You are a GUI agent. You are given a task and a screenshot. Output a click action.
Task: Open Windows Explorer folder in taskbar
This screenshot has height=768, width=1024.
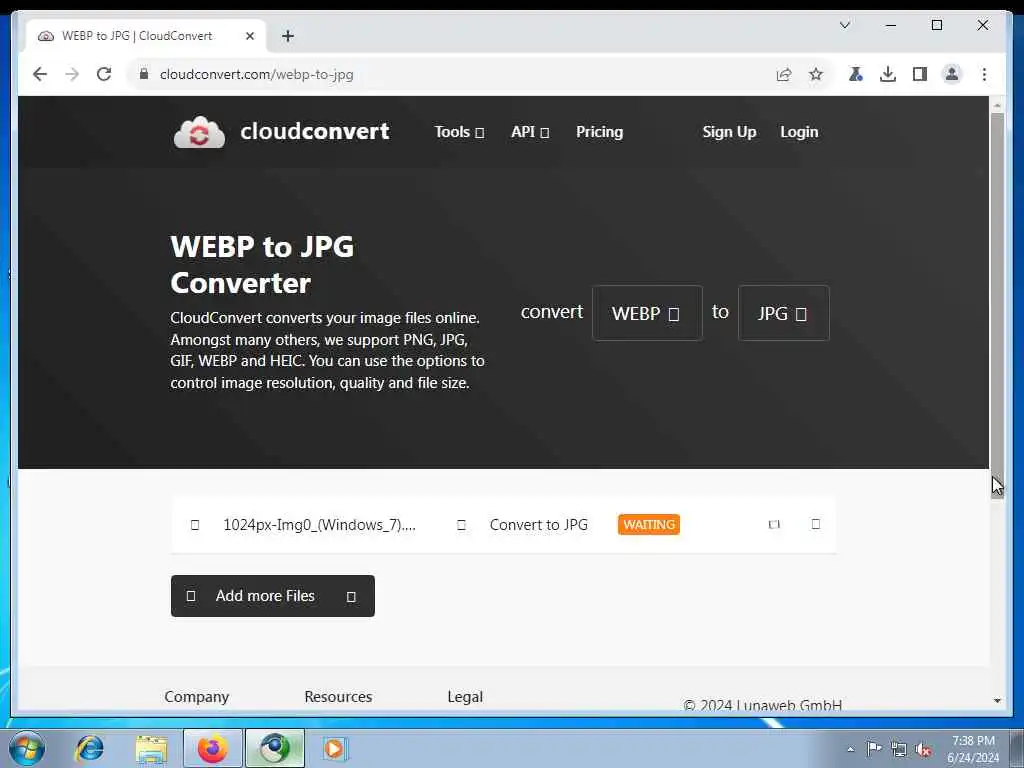[x=152, y=748]
